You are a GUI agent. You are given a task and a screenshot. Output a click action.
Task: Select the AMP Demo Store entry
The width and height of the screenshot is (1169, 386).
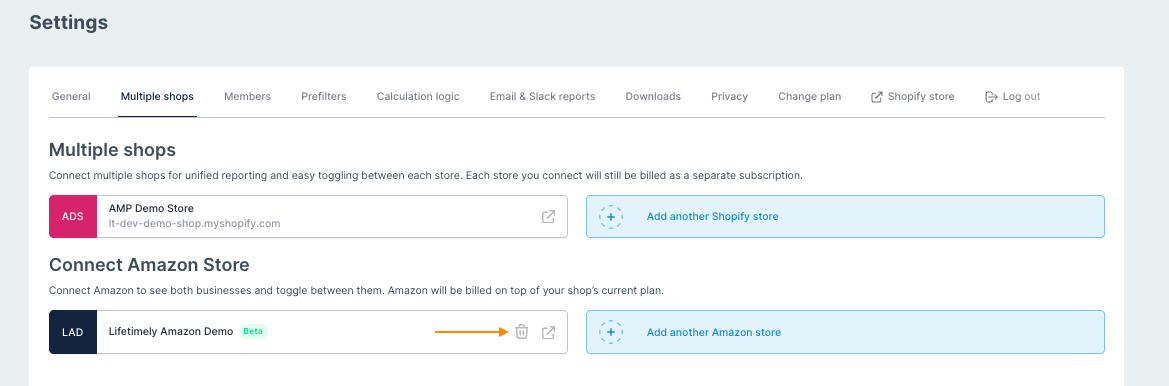point(309,217)
